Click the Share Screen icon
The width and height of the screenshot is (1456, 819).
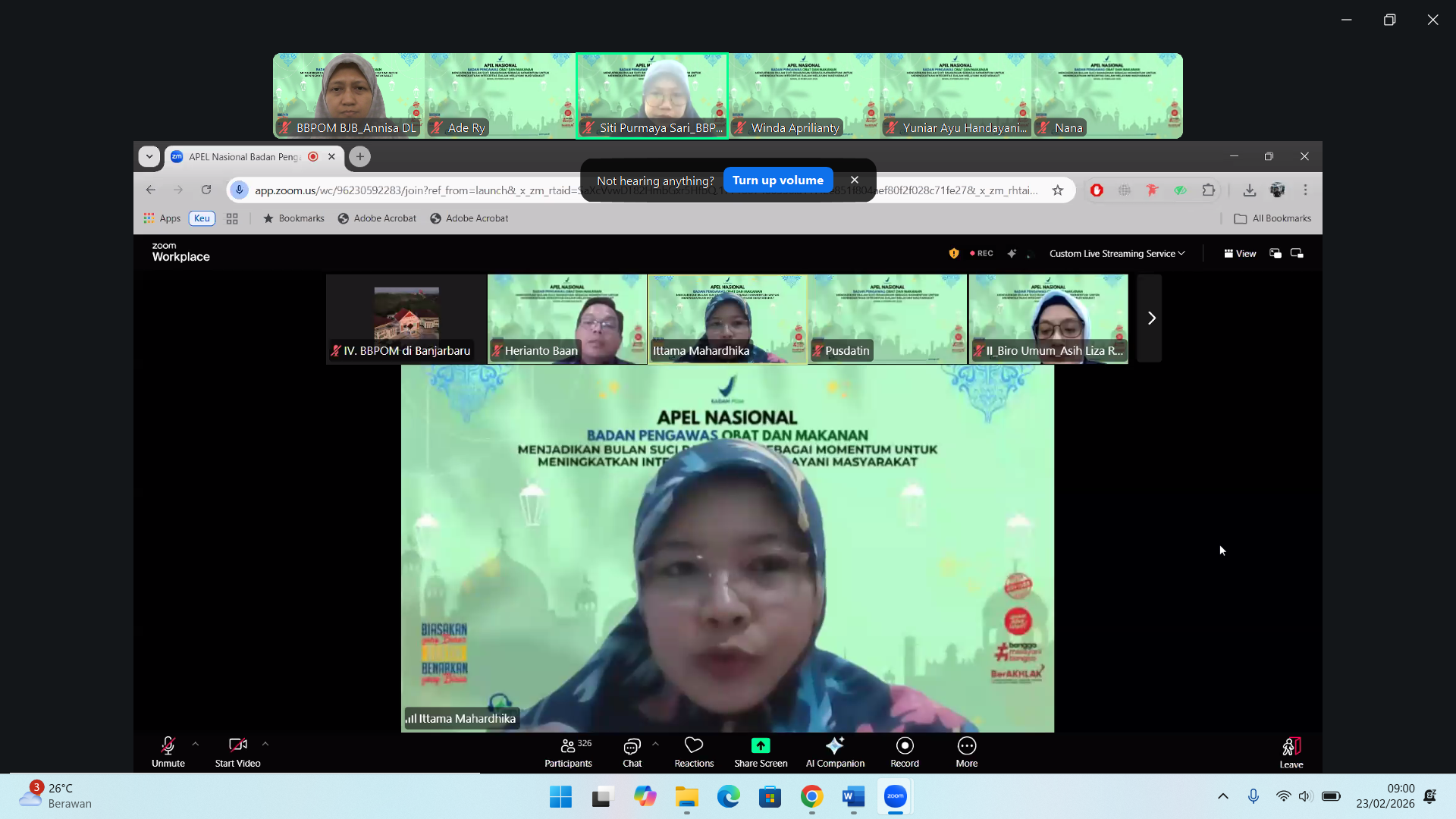click(x=761, y=745)
